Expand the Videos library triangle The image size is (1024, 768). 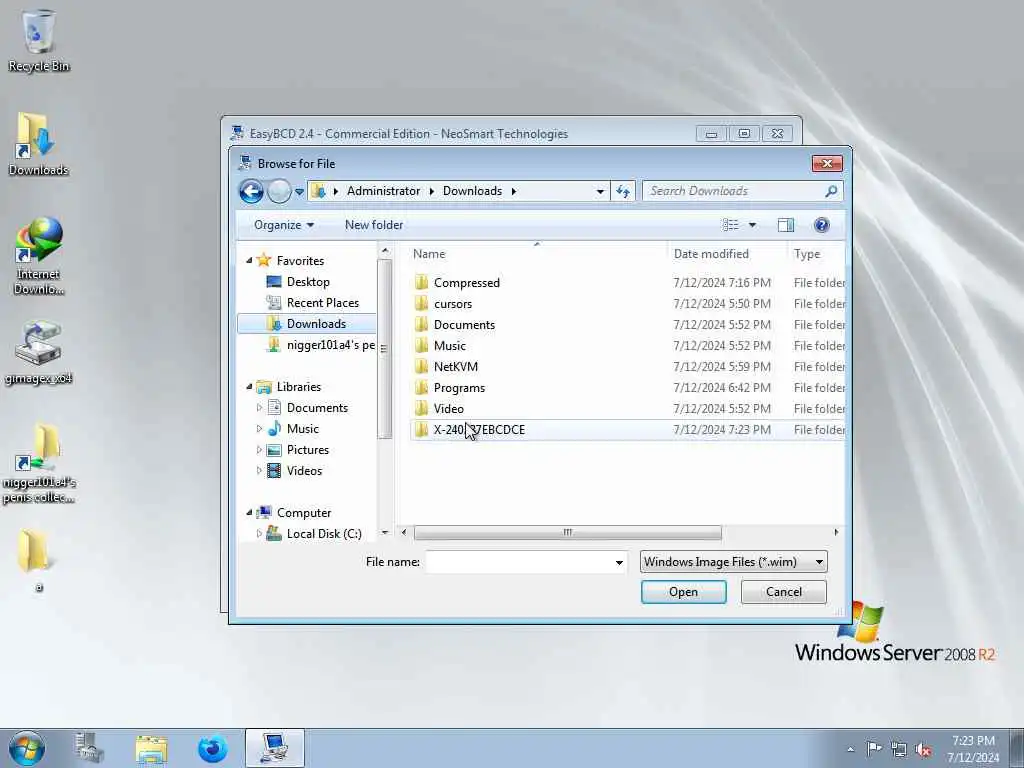click(x=259, y=470)
